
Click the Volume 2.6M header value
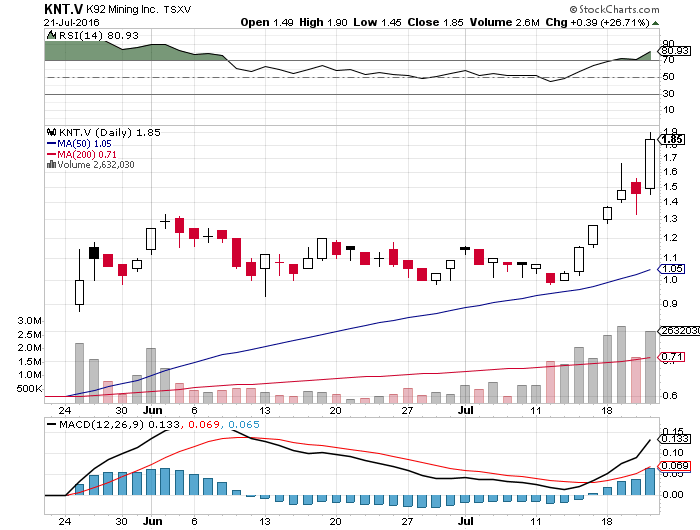[x=504, y=22]
